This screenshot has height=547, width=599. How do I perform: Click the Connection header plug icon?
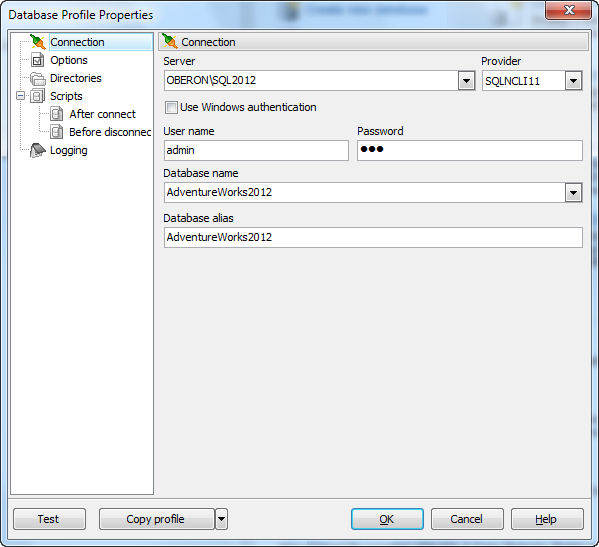[x=170, y=41]
